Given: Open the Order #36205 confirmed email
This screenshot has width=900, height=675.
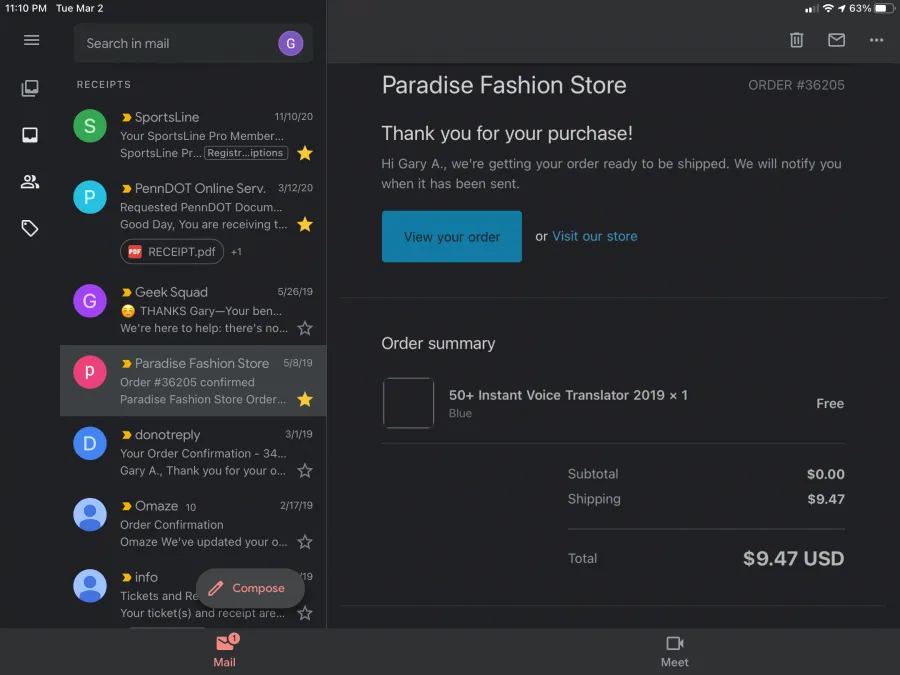Looking at the screenshot, I should pos(193,381).
